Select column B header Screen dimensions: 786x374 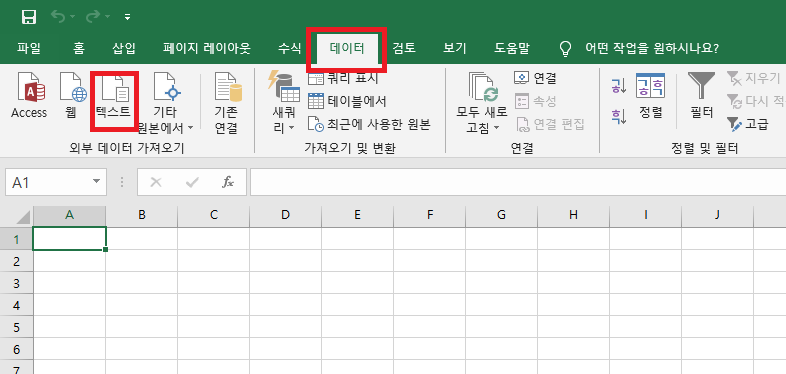[142, 215]
